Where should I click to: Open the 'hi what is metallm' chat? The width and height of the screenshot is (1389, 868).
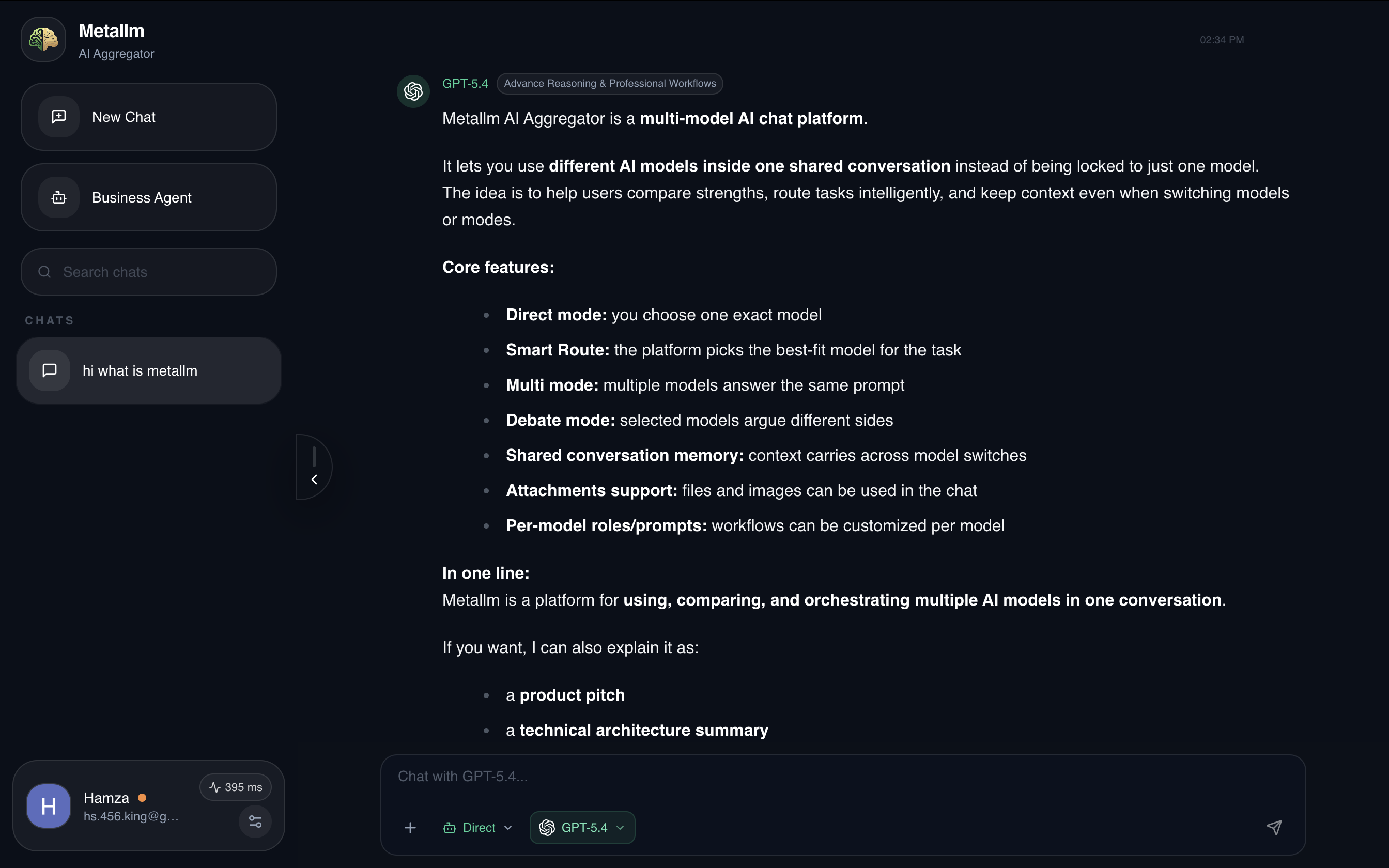[149, 371]
